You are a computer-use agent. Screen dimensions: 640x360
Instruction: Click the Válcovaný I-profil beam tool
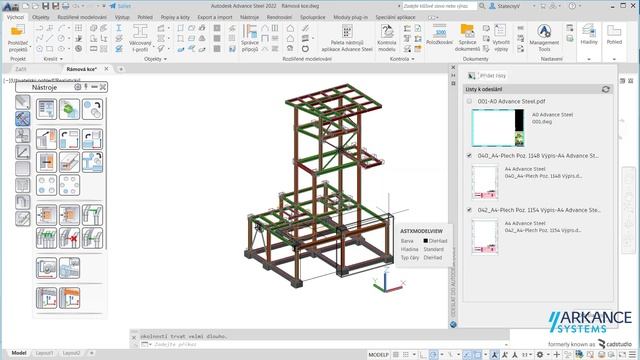[x=140, y=38]
